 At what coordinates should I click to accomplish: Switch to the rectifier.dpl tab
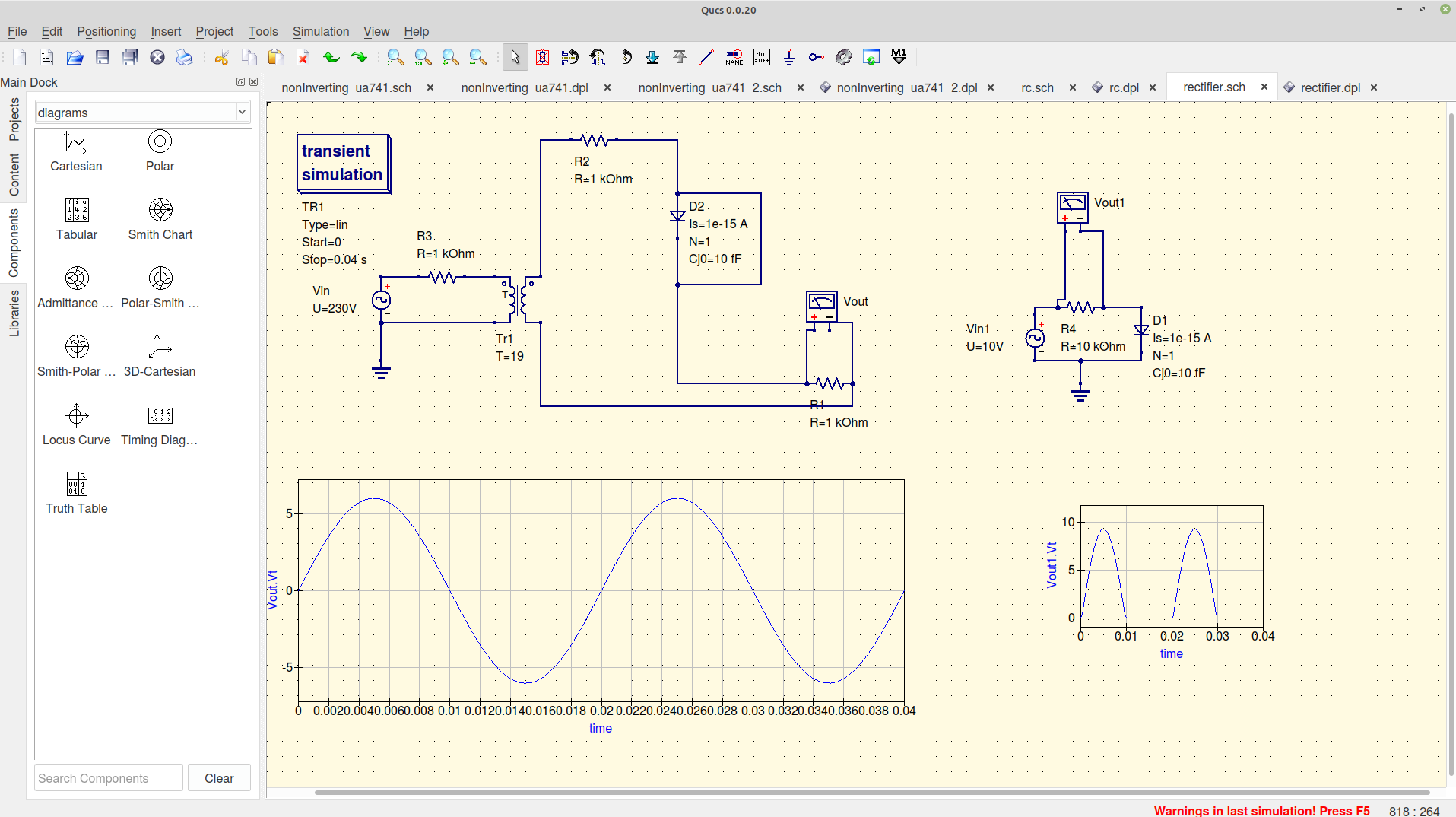point(1330,87)
